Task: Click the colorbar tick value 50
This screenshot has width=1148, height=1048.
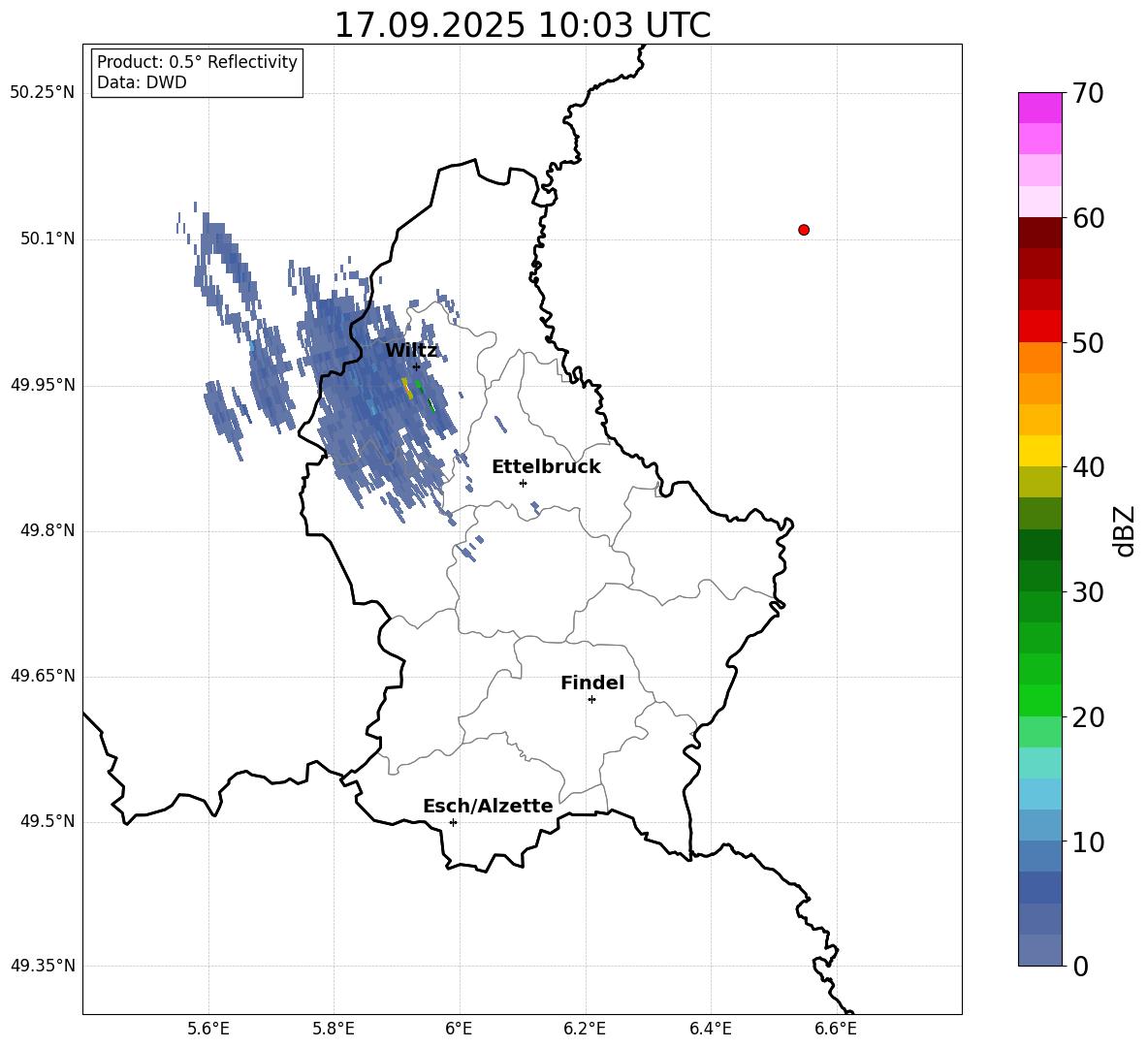Action: pyautogui.click(x=1088, y=343)
